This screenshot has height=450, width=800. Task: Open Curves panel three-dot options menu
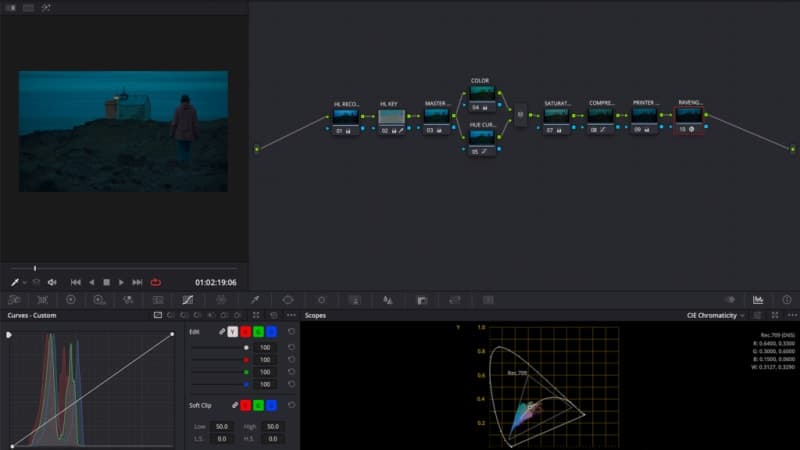coord(291,315)
